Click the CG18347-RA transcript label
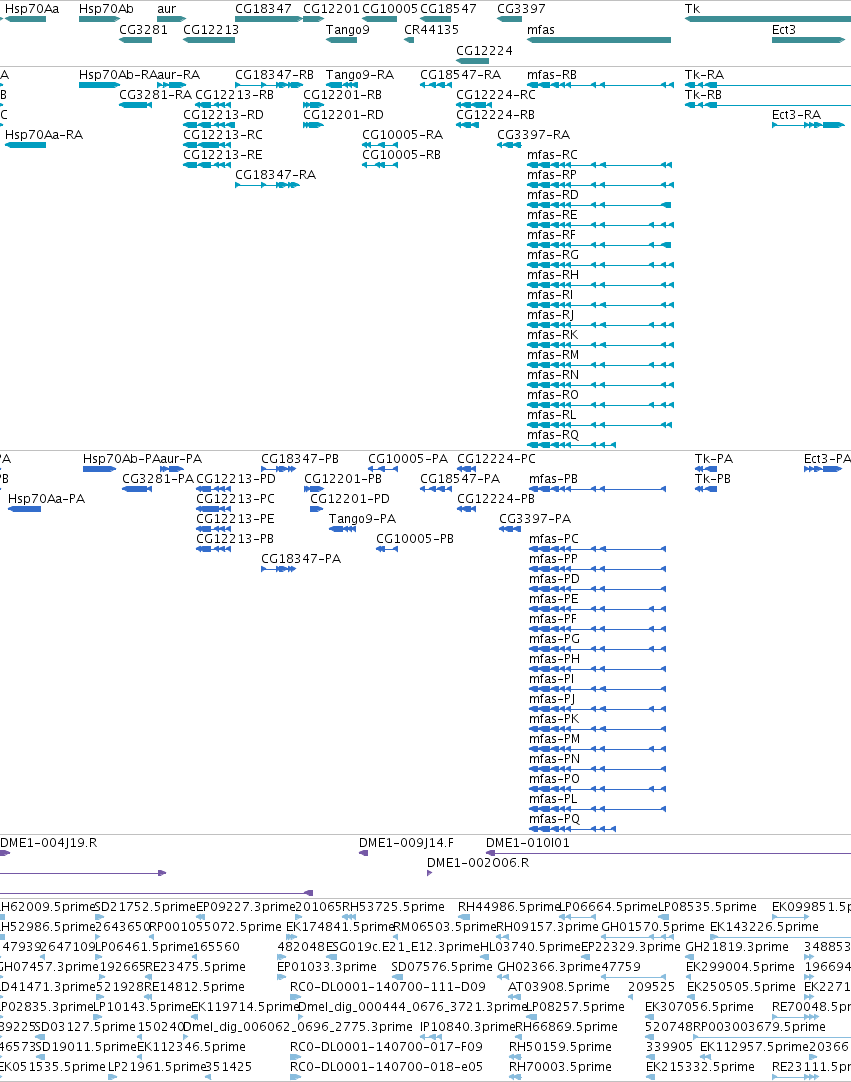Viewport: 851px width, 1082px height. point(275,175)
